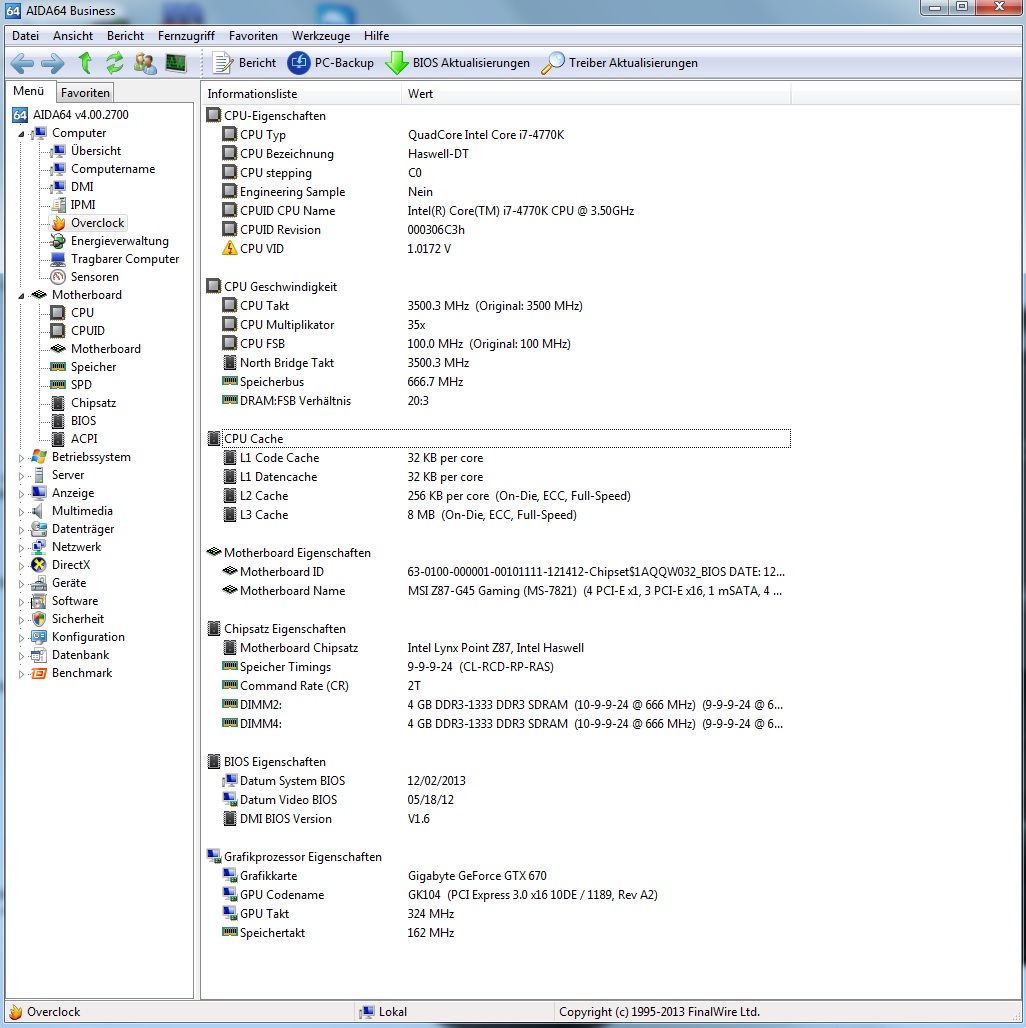Open the Hilfe menu
Image resolution: width=1026 pixels, height=1028 pixels.
click(x=376, y=36)
